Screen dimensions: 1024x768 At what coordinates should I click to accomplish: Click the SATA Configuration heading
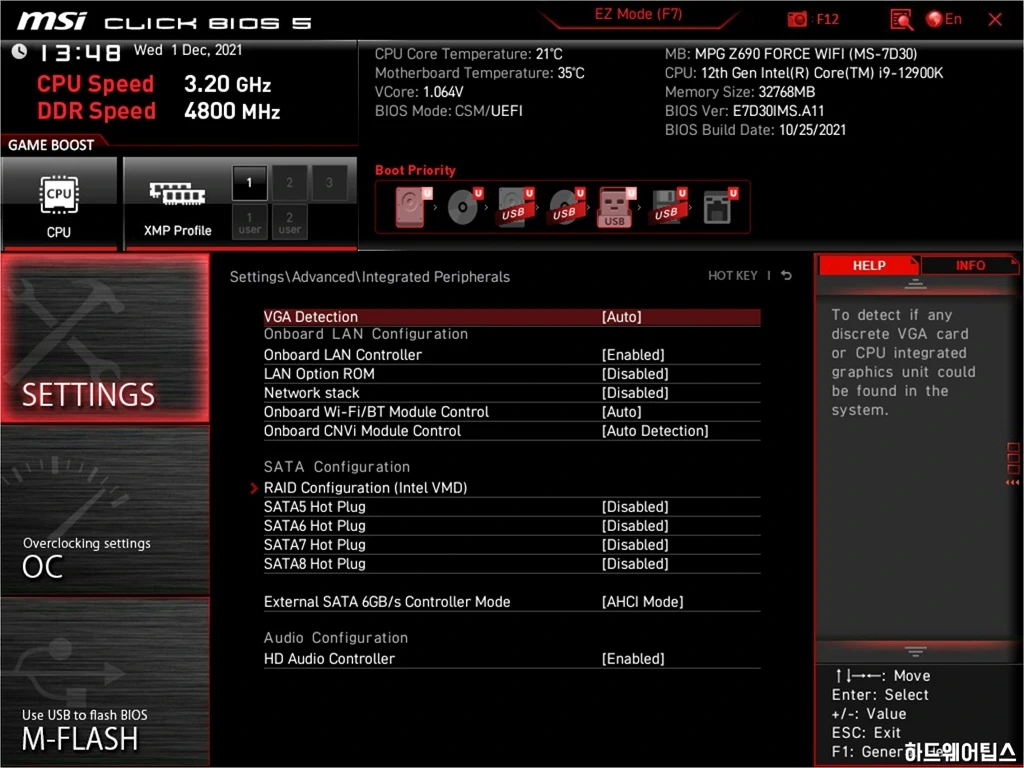[337, 467]
